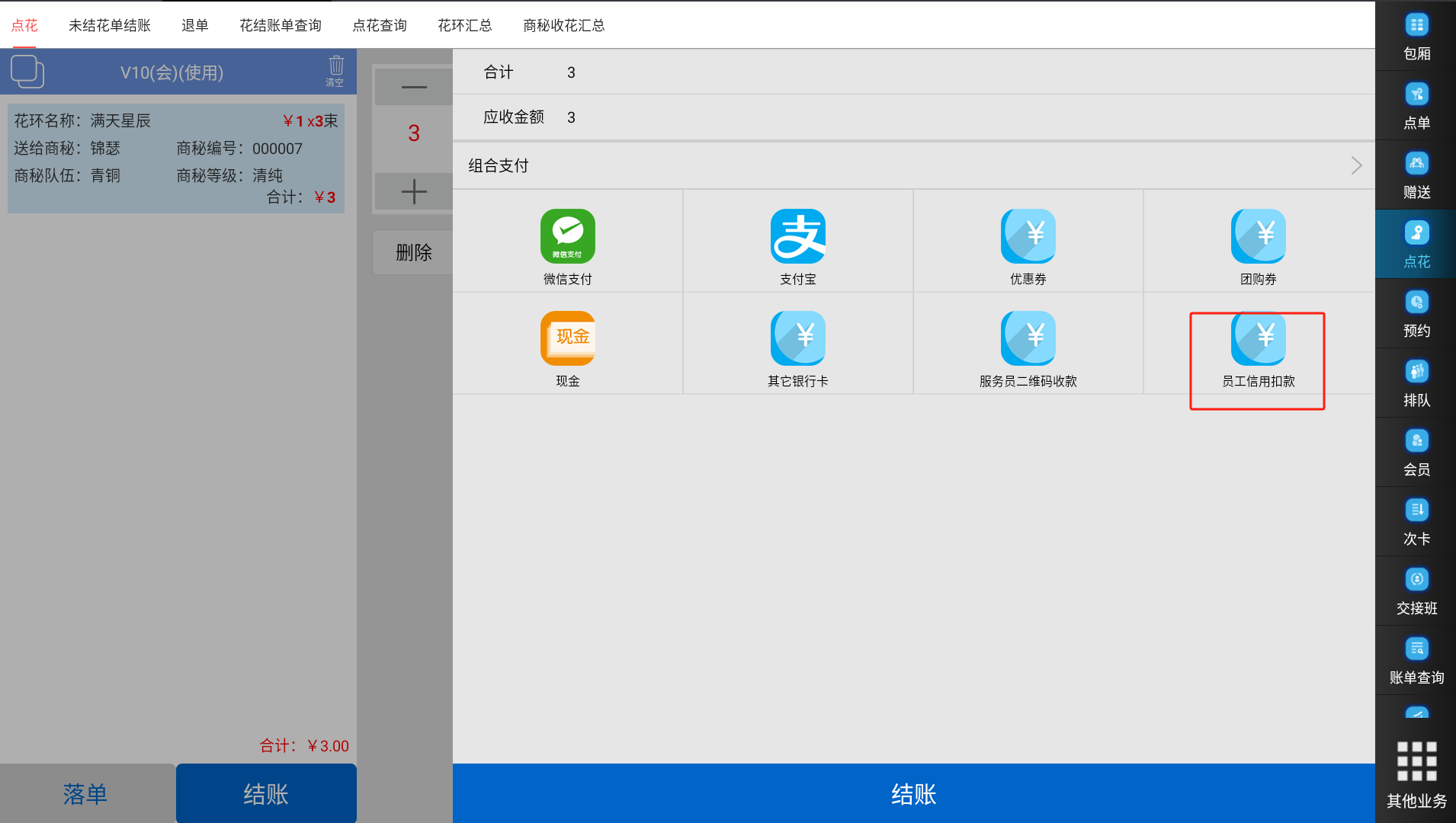Open the 交接班 shift handover section

tap(1416, 591)
